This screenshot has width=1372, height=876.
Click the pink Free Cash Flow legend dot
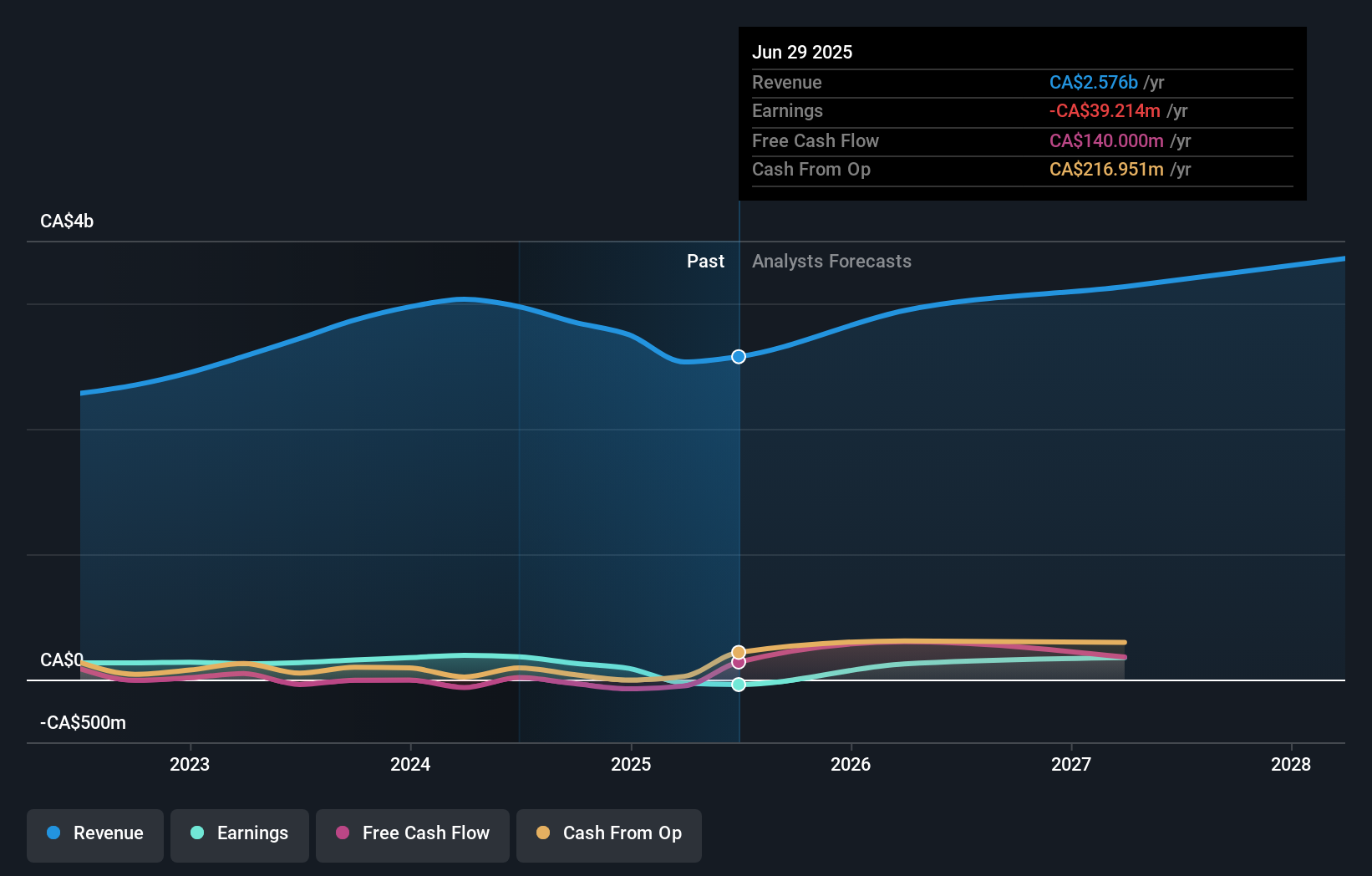pos(343,833)
